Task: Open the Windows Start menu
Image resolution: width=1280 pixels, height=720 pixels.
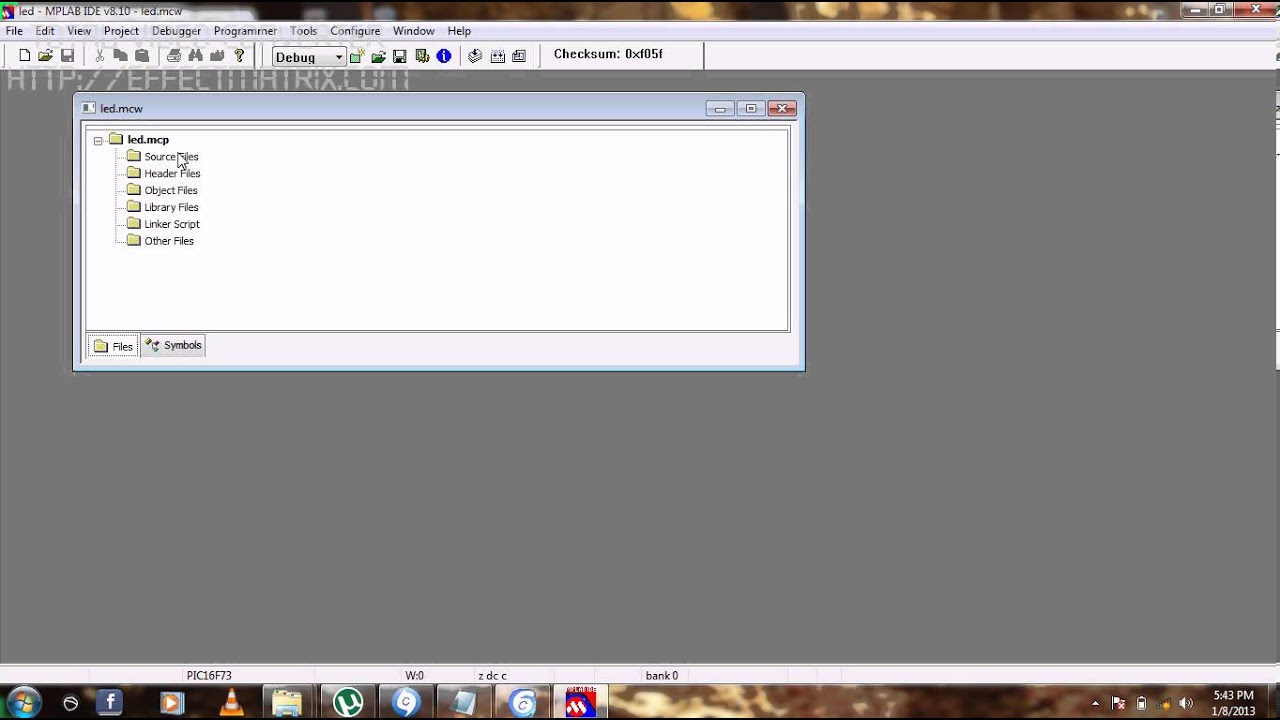Action: [x=23, y=702]
